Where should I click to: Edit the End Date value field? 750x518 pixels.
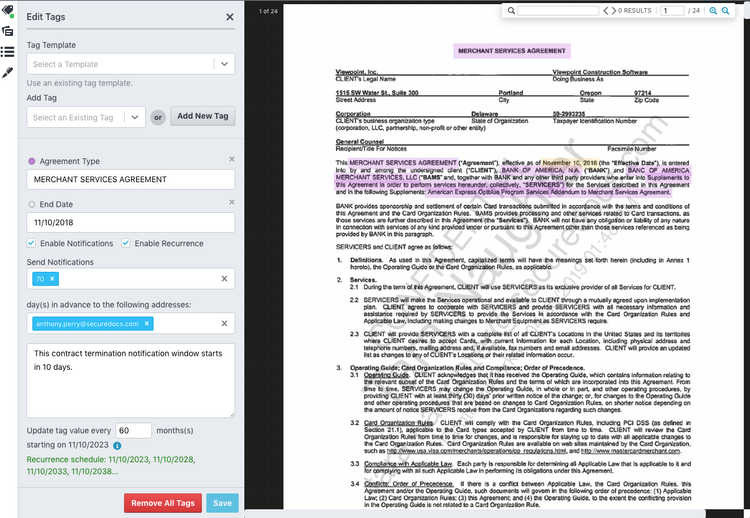(131, 222)
